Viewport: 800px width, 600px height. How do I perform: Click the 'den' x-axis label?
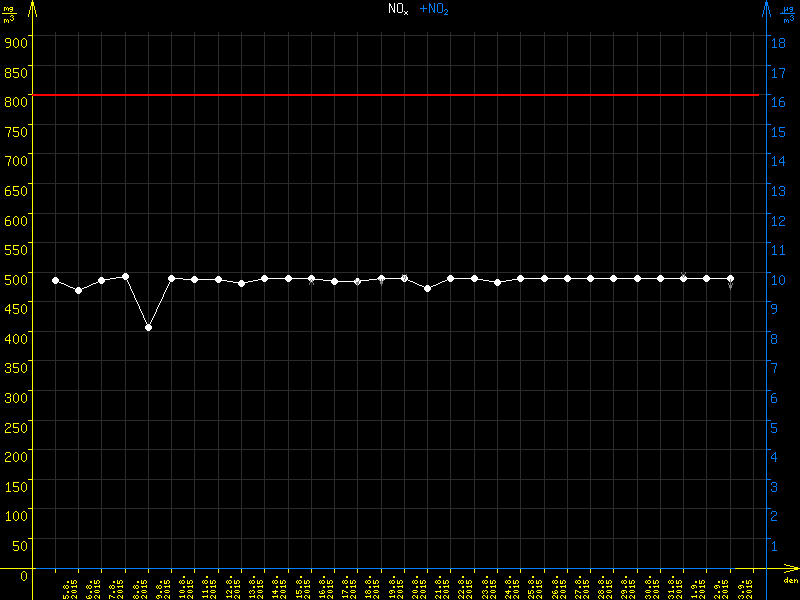click(789, 582)
